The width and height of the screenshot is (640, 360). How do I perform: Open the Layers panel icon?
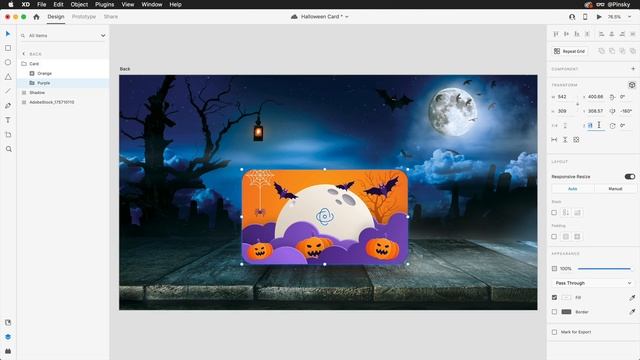click(8, 337)
